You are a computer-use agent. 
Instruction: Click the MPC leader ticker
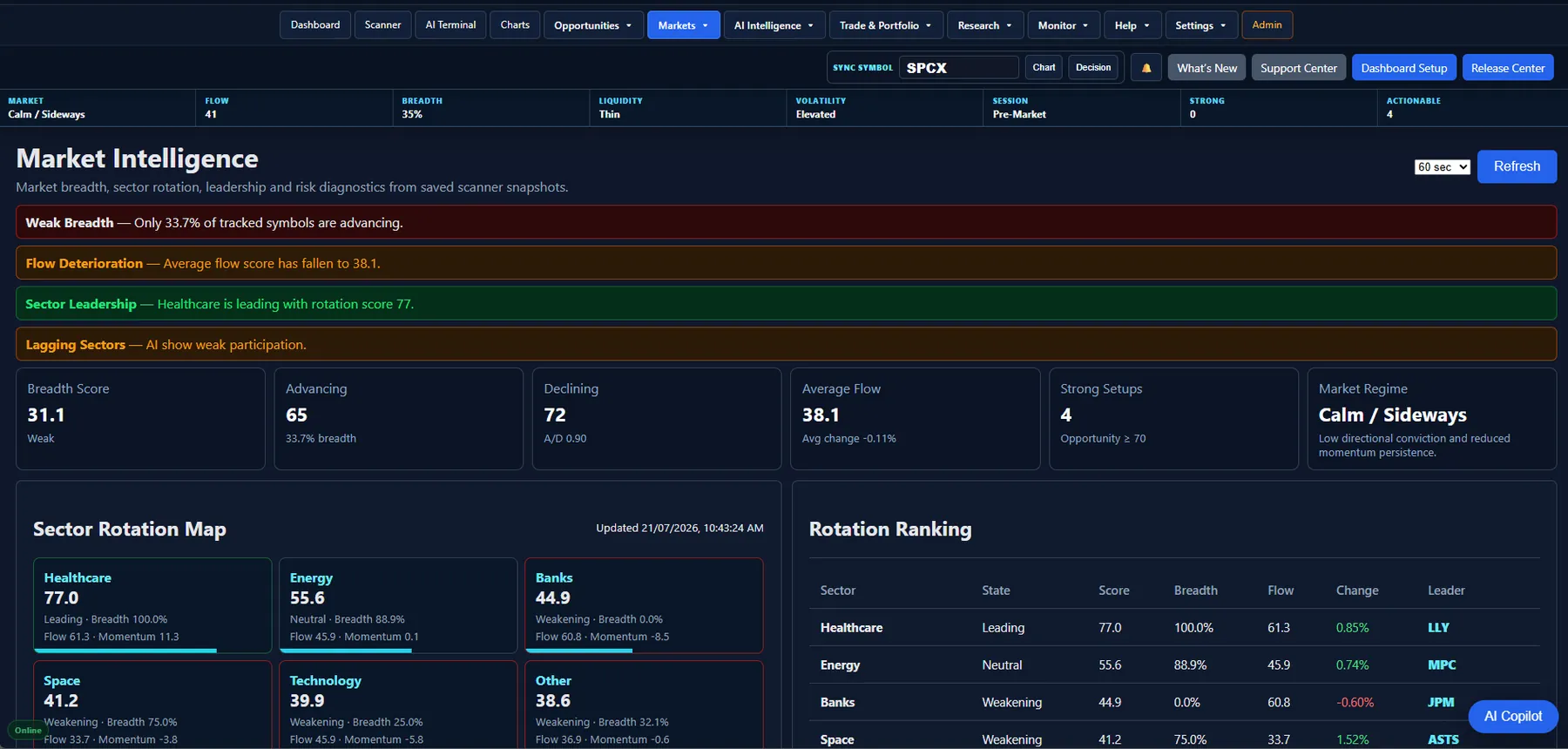1442,665
